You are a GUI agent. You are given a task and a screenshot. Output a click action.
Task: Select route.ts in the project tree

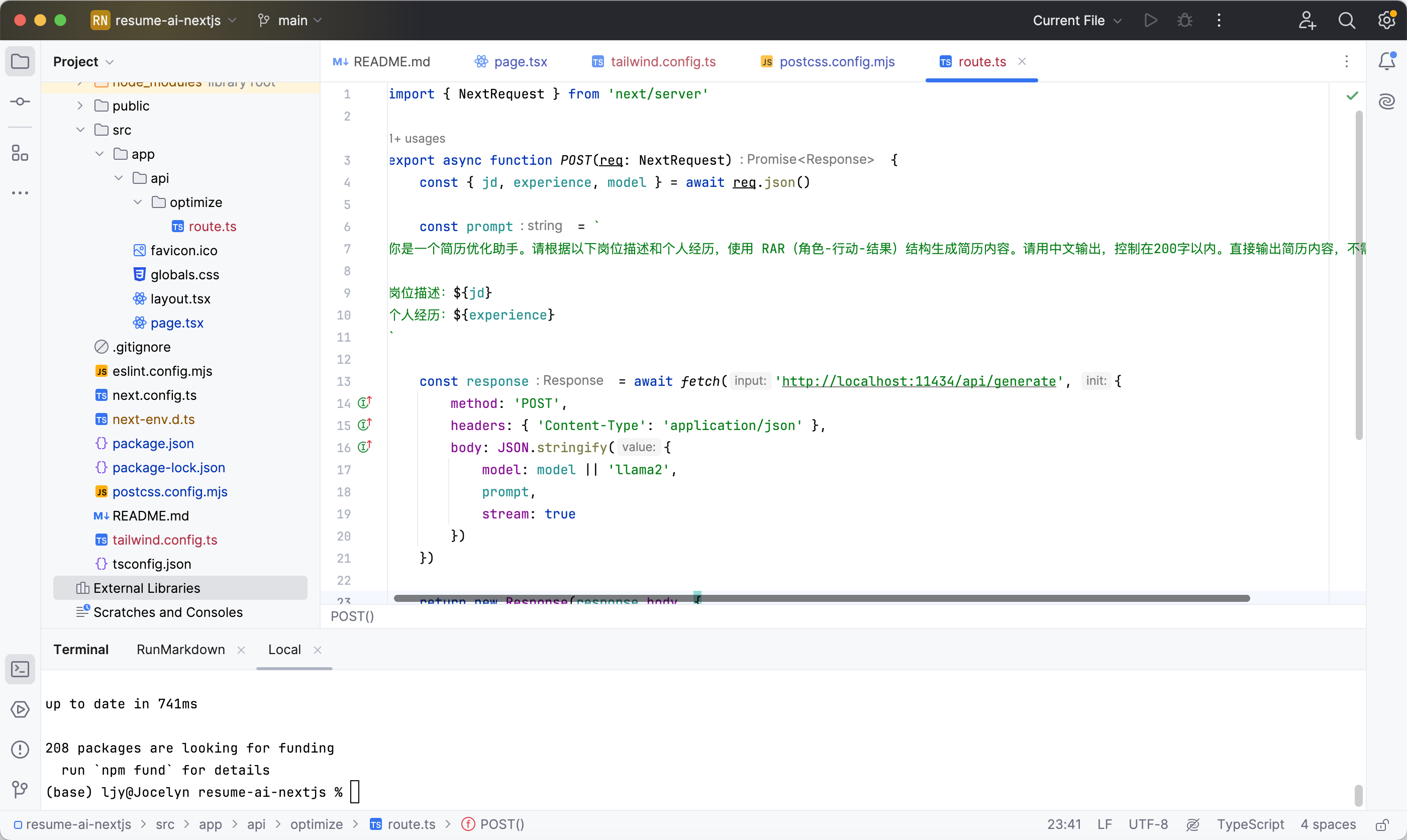(x=212, y=226)
